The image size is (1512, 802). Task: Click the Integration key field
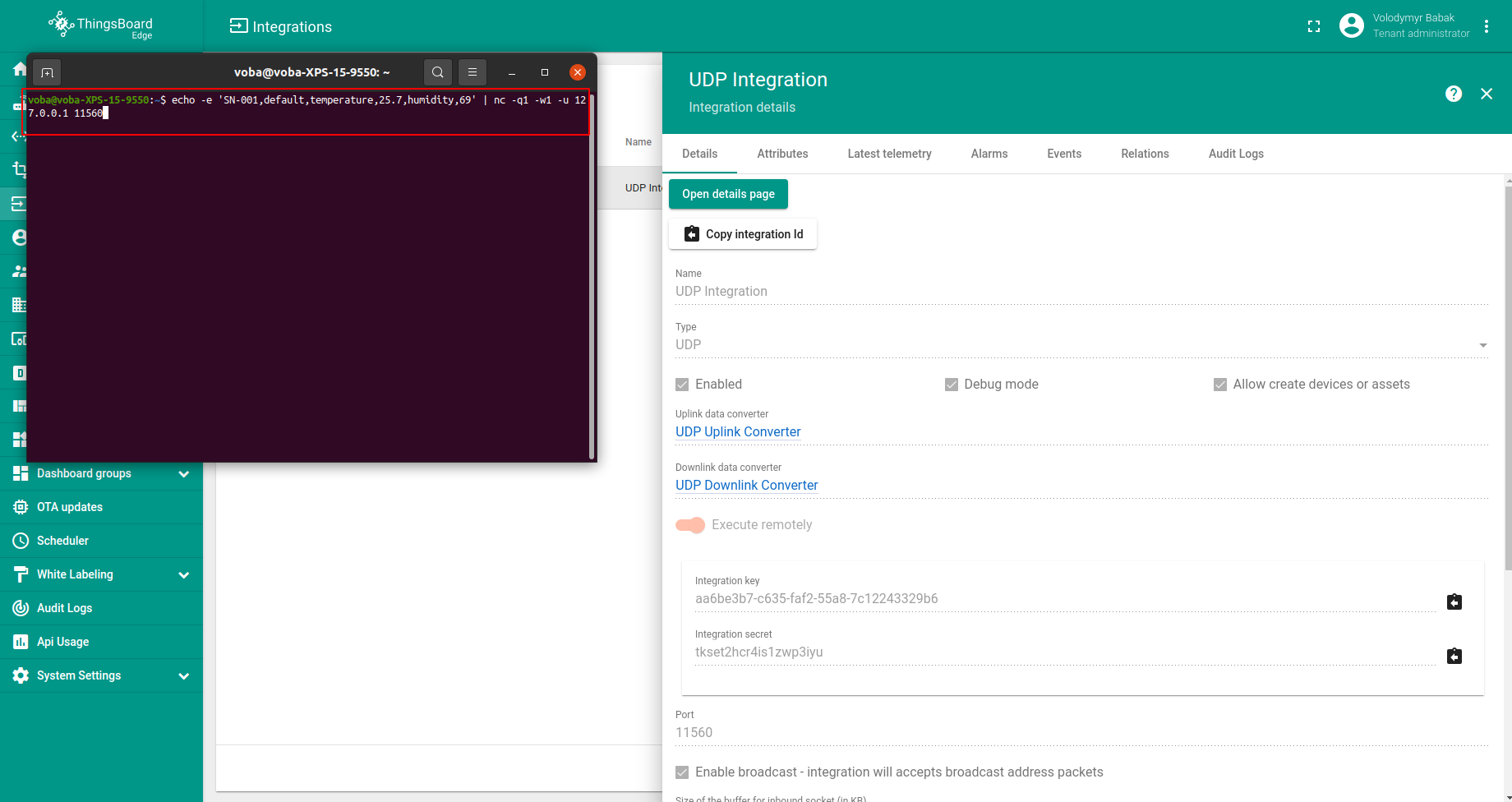click(1065, 599)
